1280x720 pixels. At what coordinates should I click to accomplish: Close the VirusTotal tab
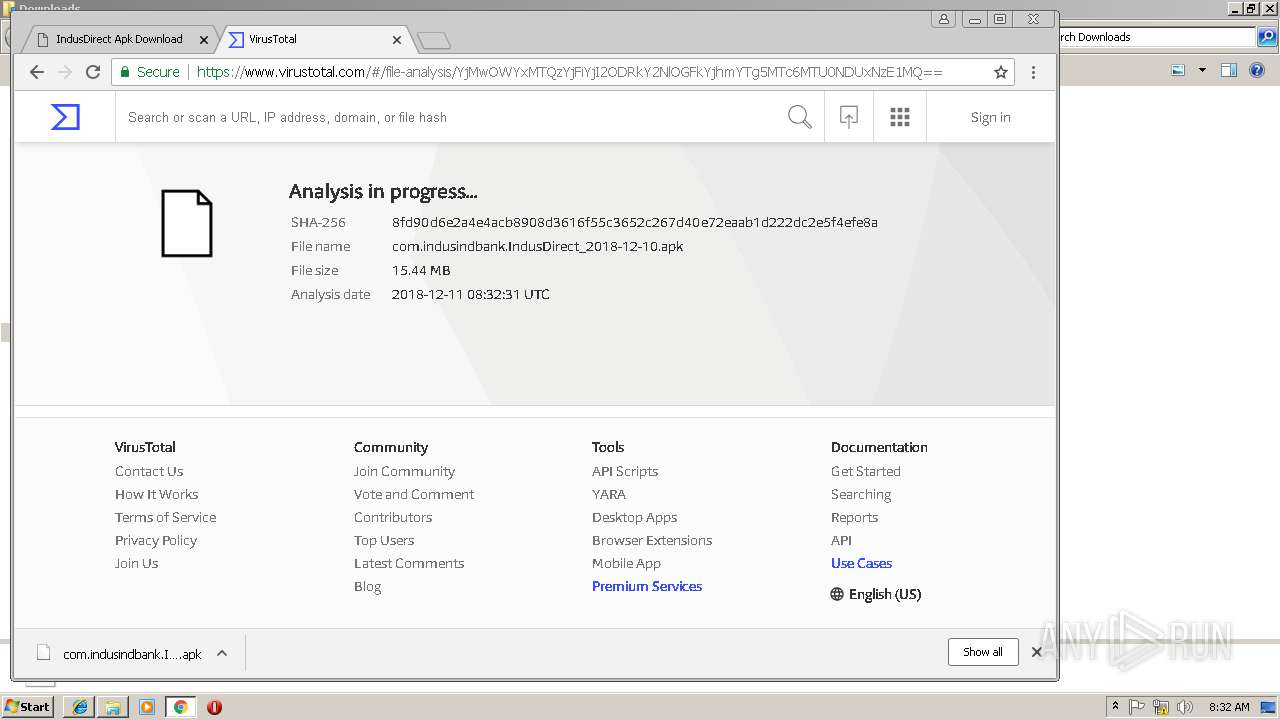[397, 40]
